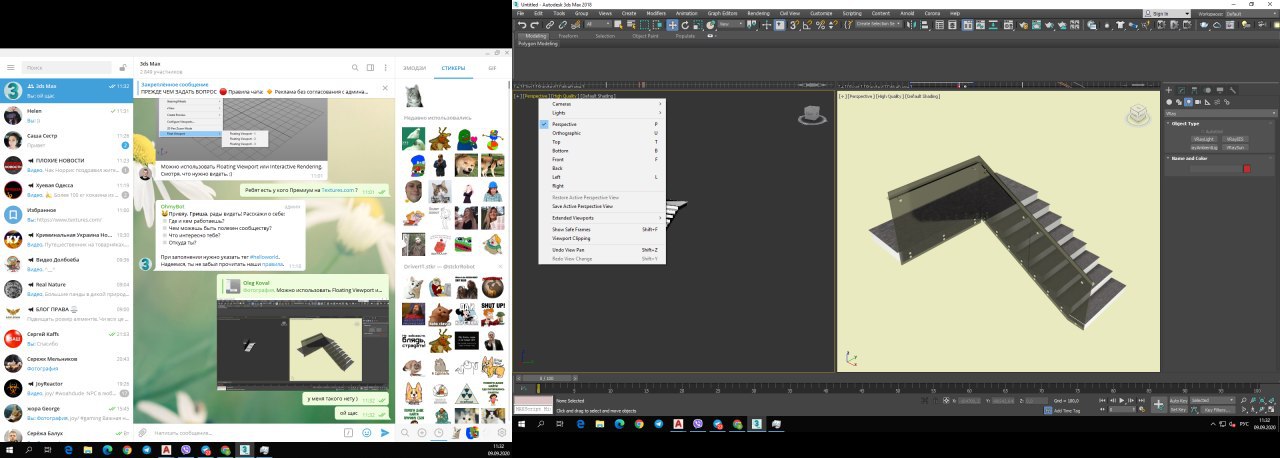Click the Undo arrow in 3ds Max toolbar
This screenshot has width=1280, height=458.
(x=521, y=24)
